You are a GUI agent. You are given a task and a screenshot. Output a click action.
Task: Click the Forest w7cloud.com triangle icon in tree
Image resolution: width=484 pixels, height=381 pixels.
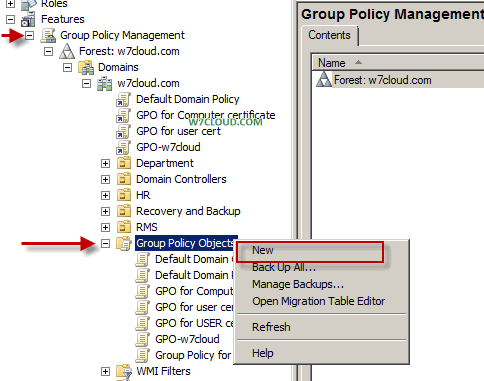pos(67,51)
